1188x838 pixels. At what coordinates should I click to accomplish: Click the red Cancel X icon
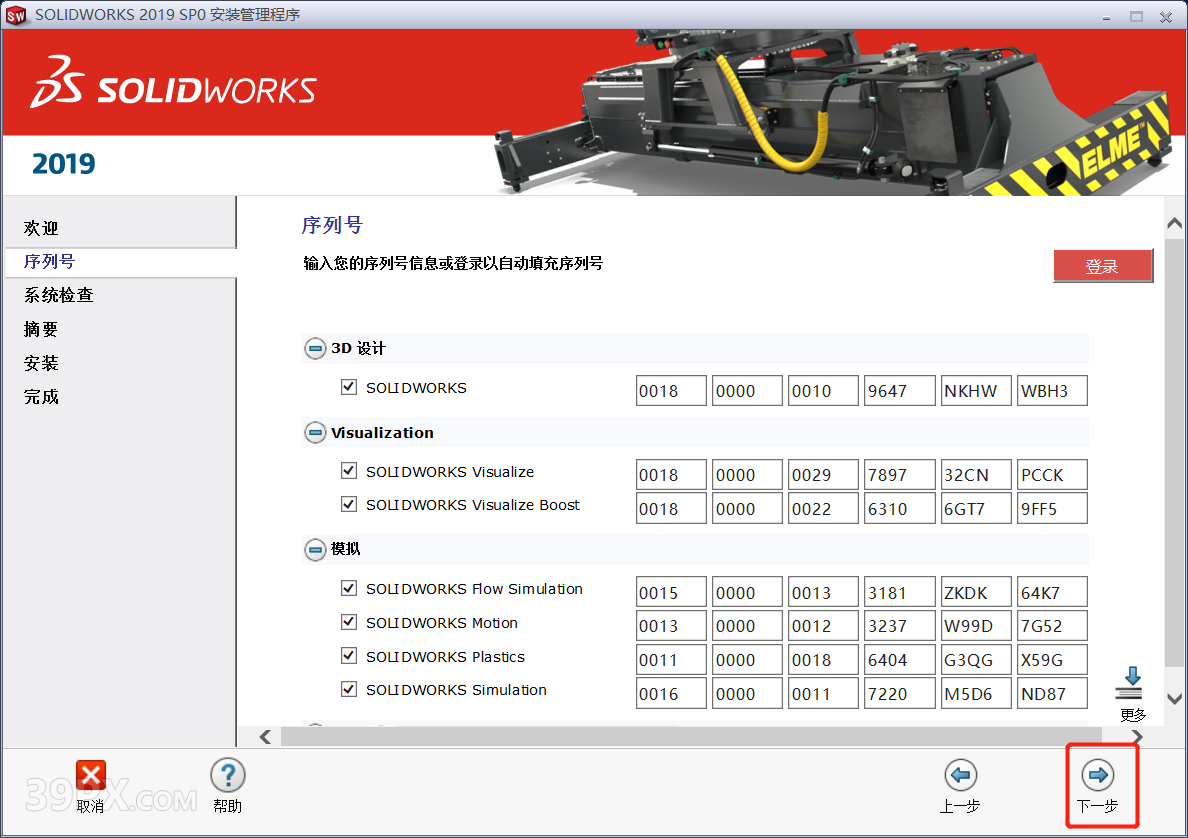(x=91, y=775)
